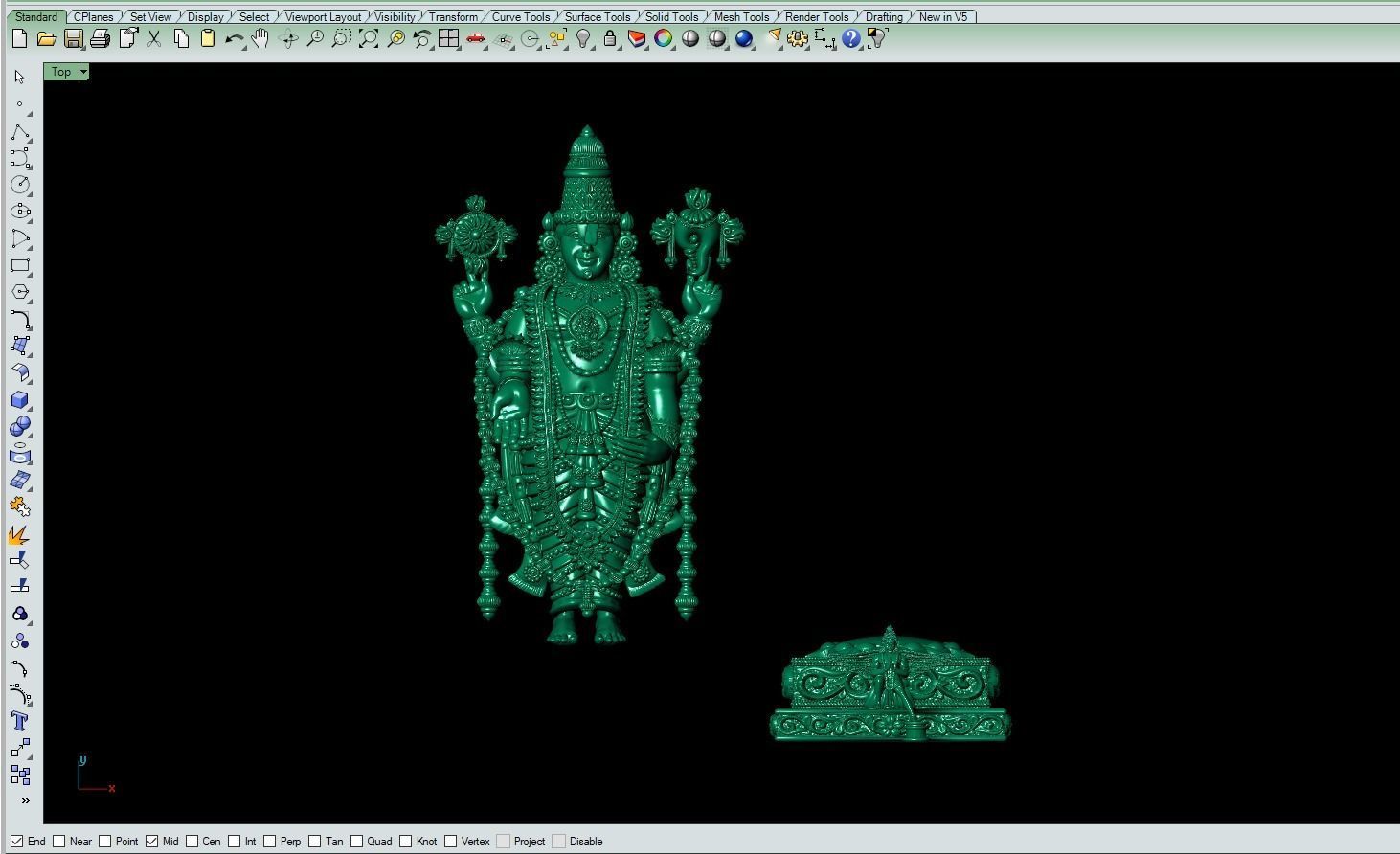1400x854 pixels.
Task: Enable the Near object snap
Action: (x=59, y=842)
